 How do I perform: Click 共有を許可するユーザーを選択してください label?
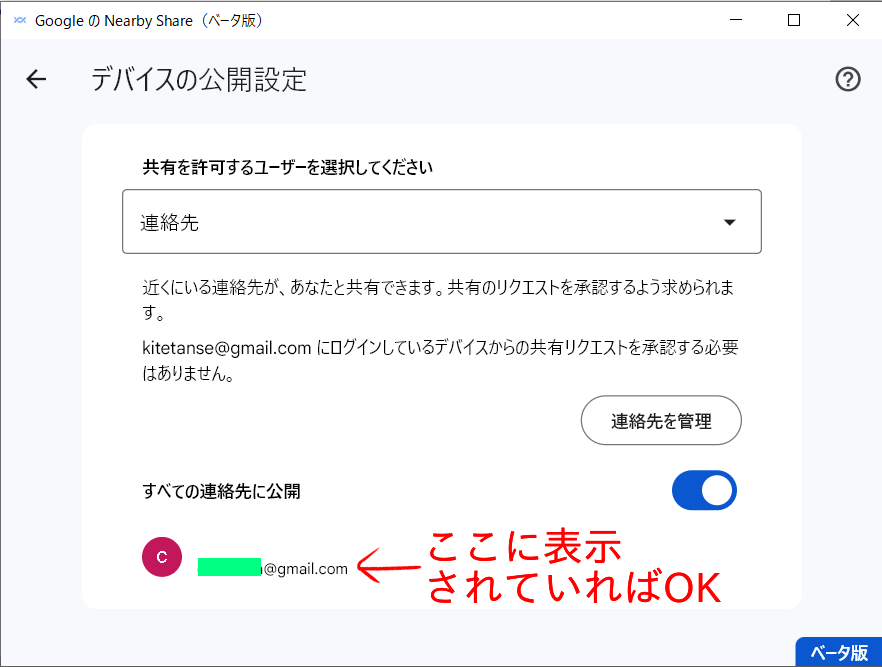point(287,167)
